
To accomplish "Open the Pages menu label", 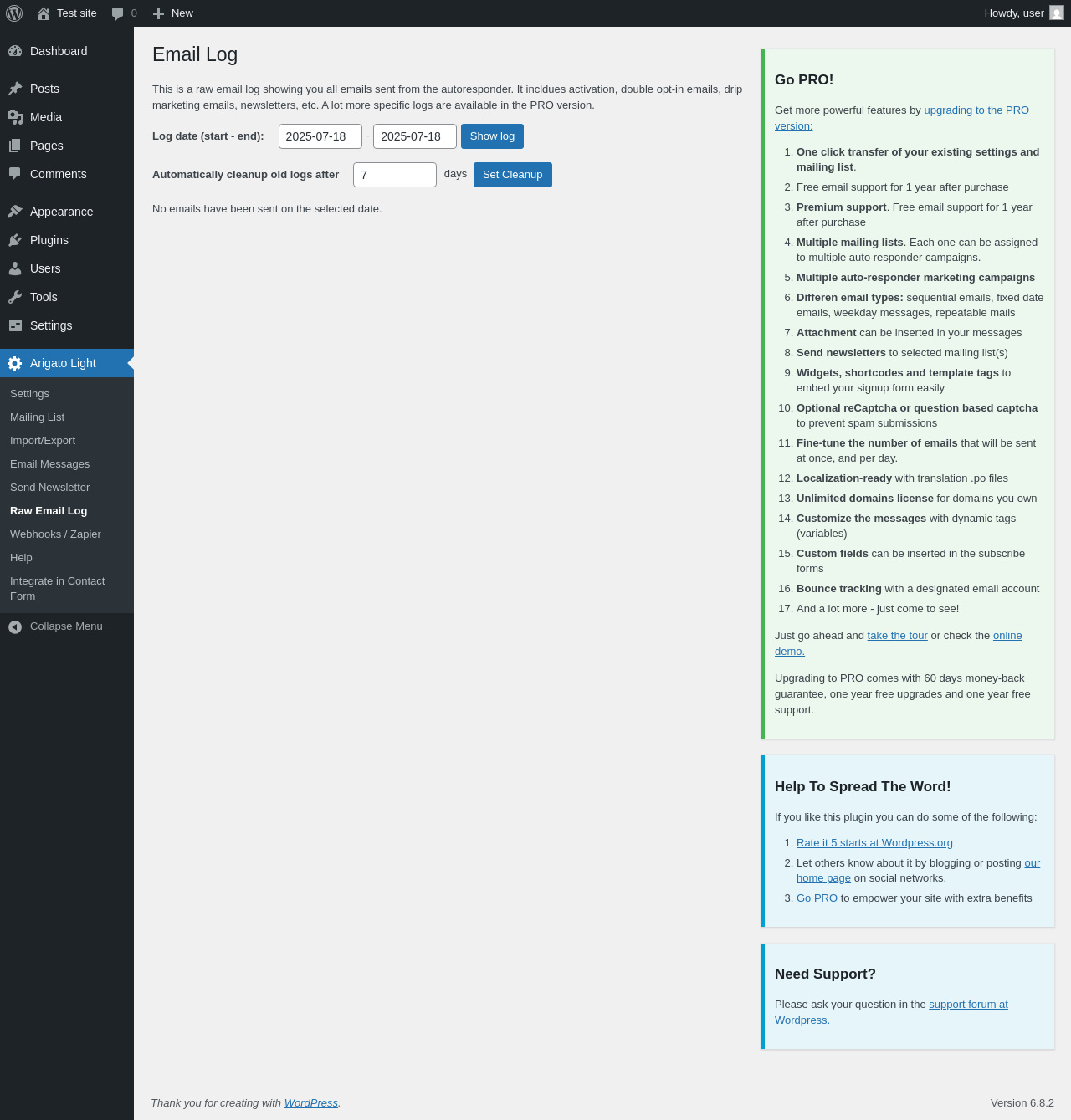I will (x=47, y=146).
